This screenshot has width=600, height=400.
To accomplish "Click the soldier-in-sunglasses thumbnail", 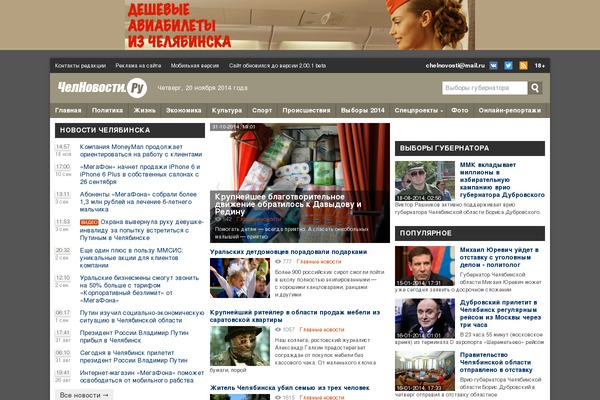I will pos(425,181).
